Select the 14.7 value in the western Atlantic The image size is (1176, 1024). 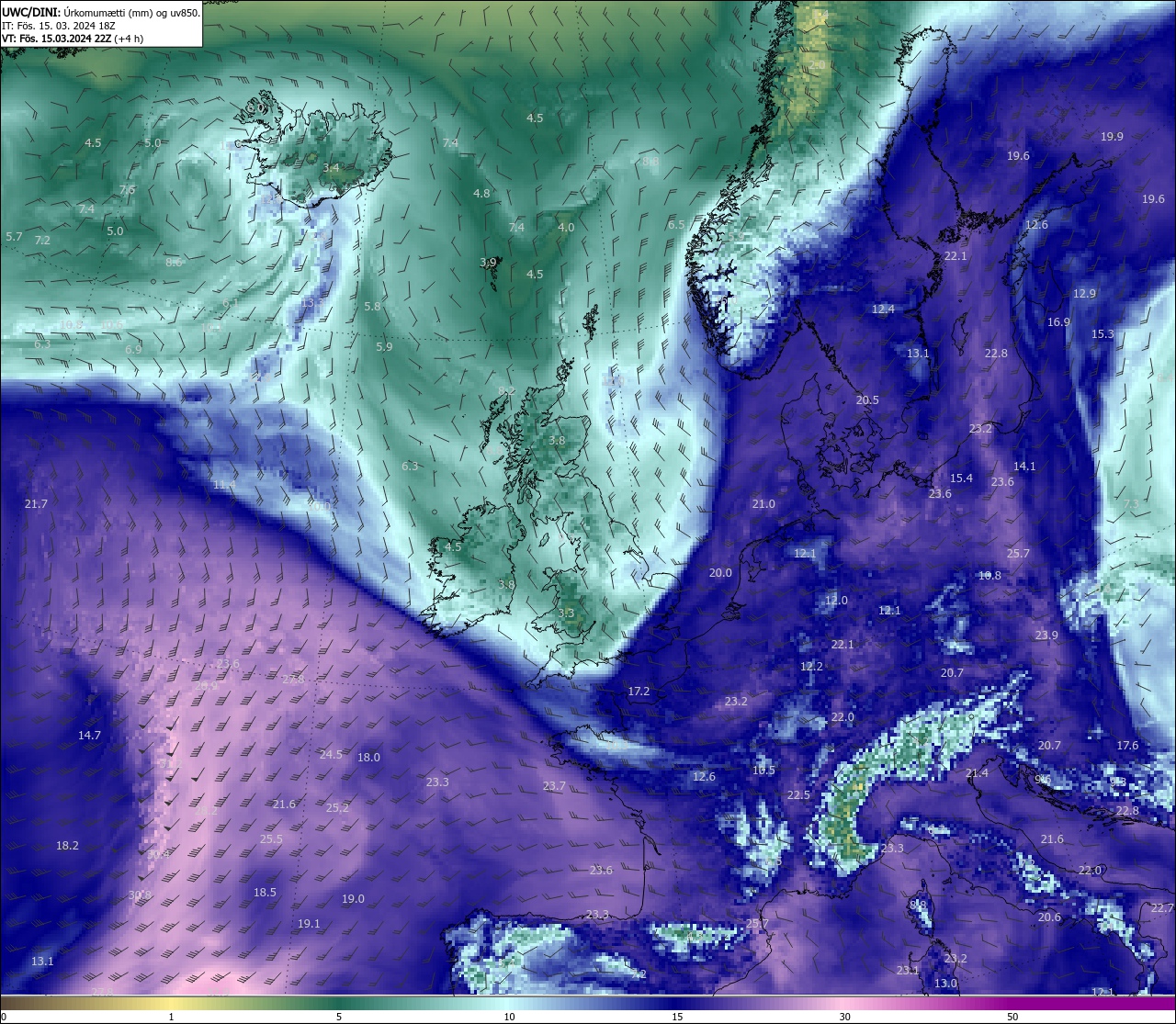tap(89, 736)
